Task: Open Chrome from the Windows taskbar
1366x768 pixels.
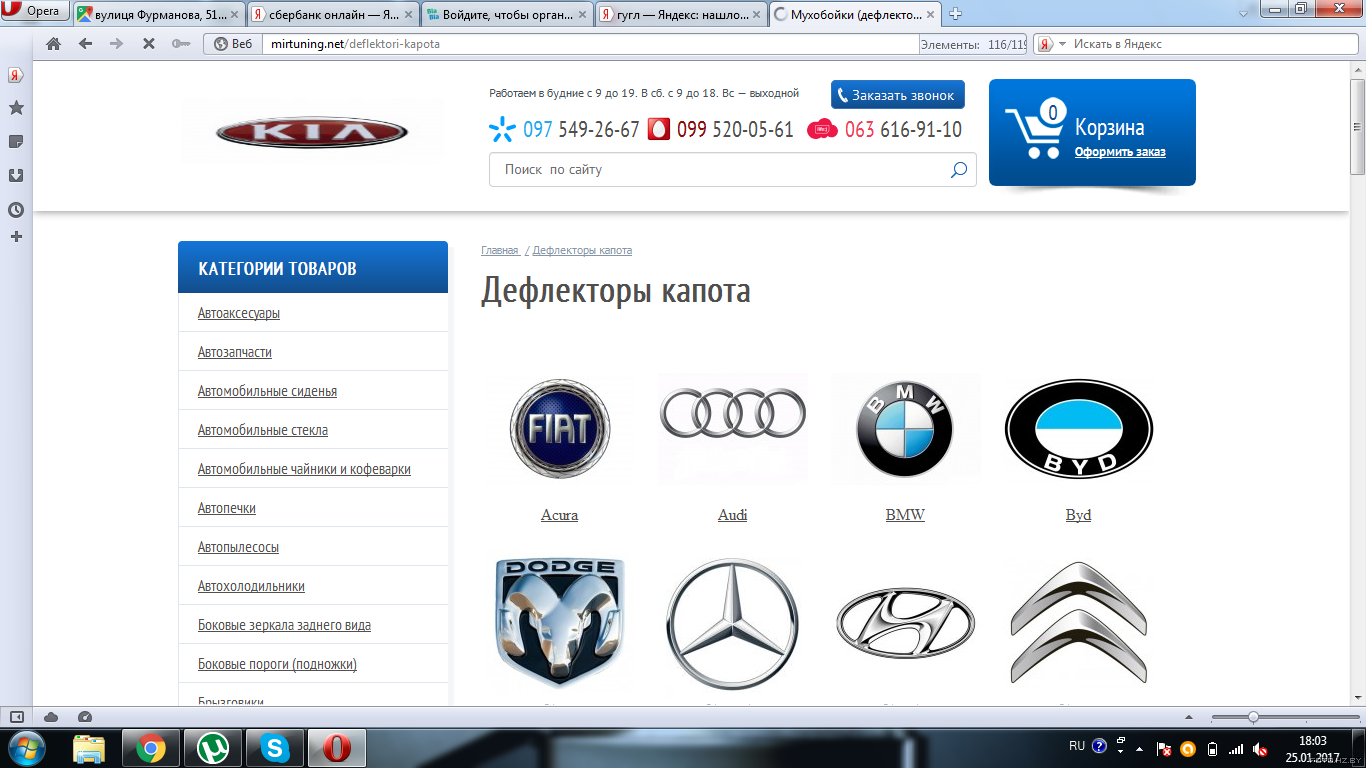Action: click(151, 748)
